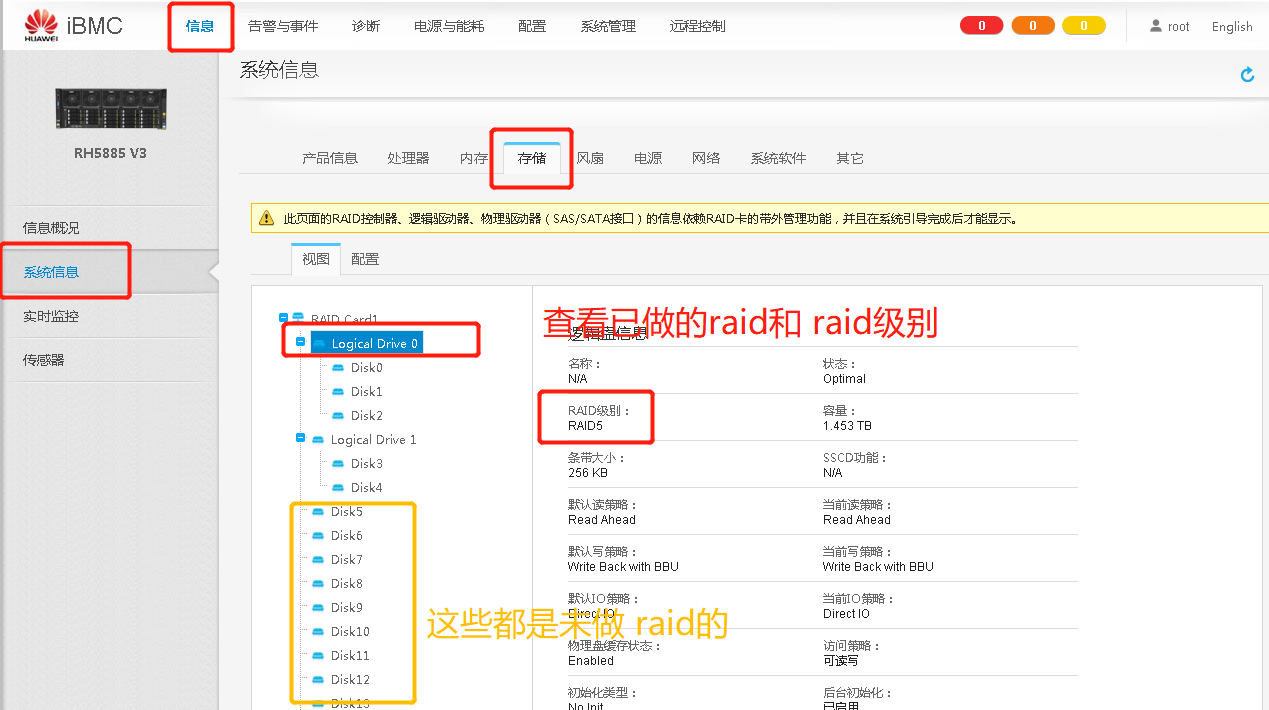Click the root user icon
The width and height of the screenshot is (1269, 710).
click(1156, 26)
